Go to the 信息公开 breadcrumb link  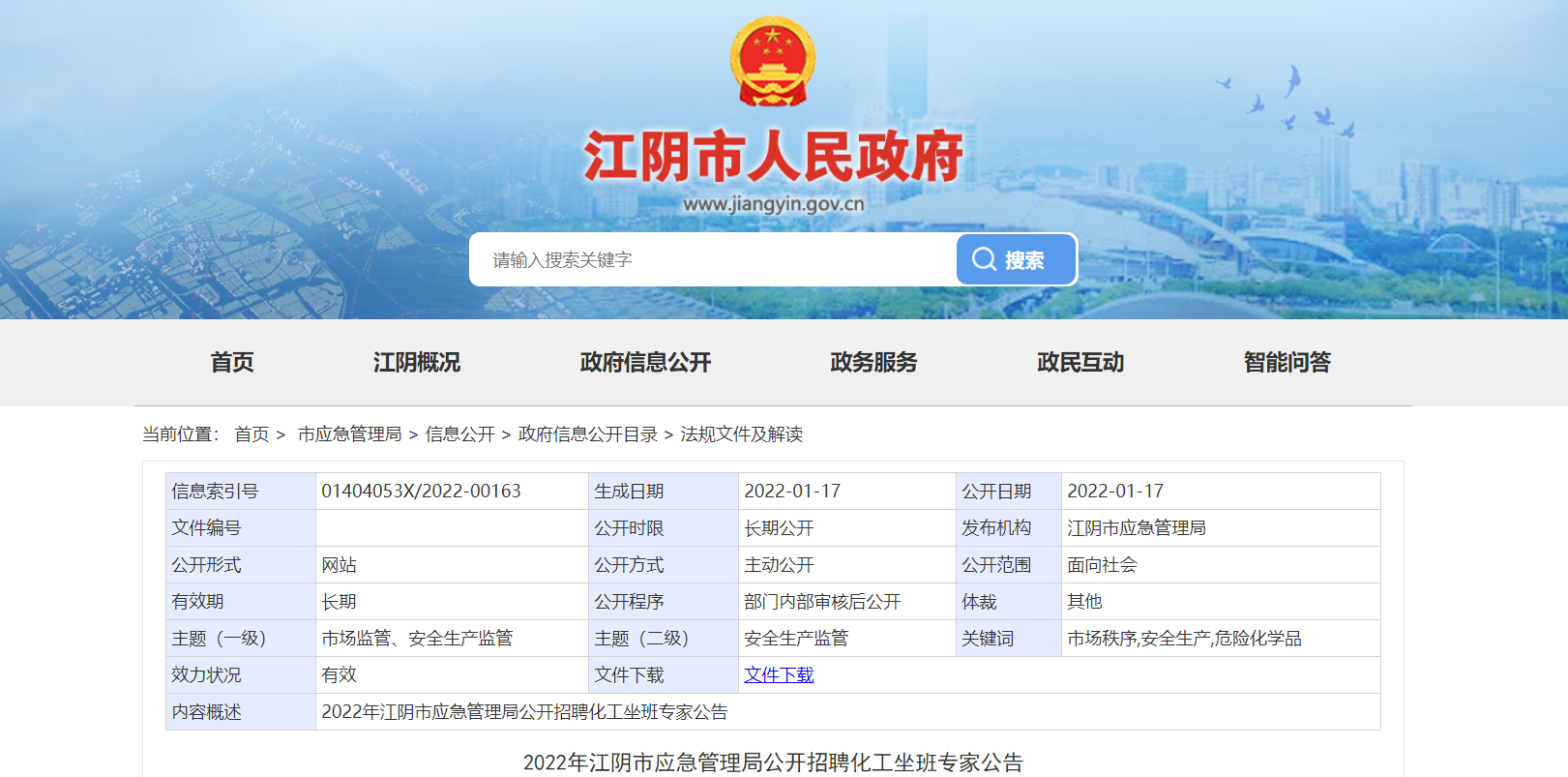coord(459,434)
